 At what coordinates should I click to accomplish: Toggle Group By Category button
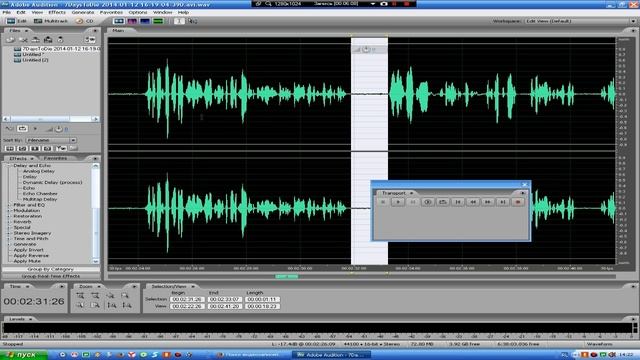[51, 269]
